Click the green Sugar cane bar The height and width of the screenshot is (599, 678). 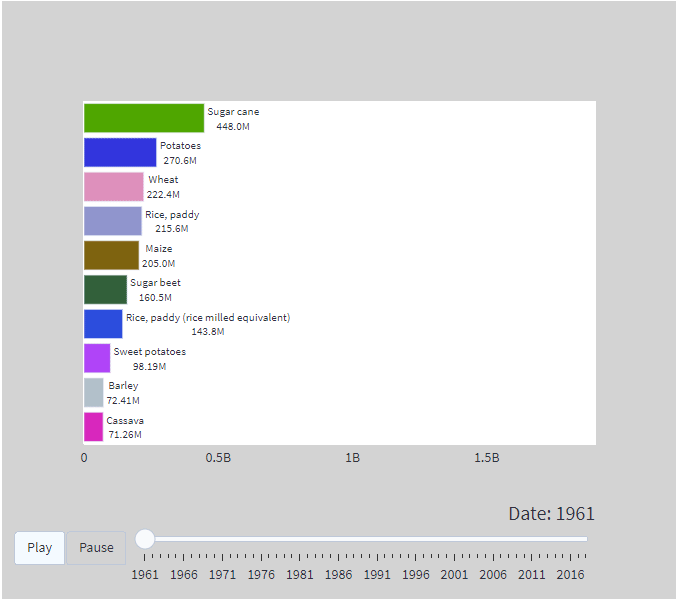coord(144,118)
